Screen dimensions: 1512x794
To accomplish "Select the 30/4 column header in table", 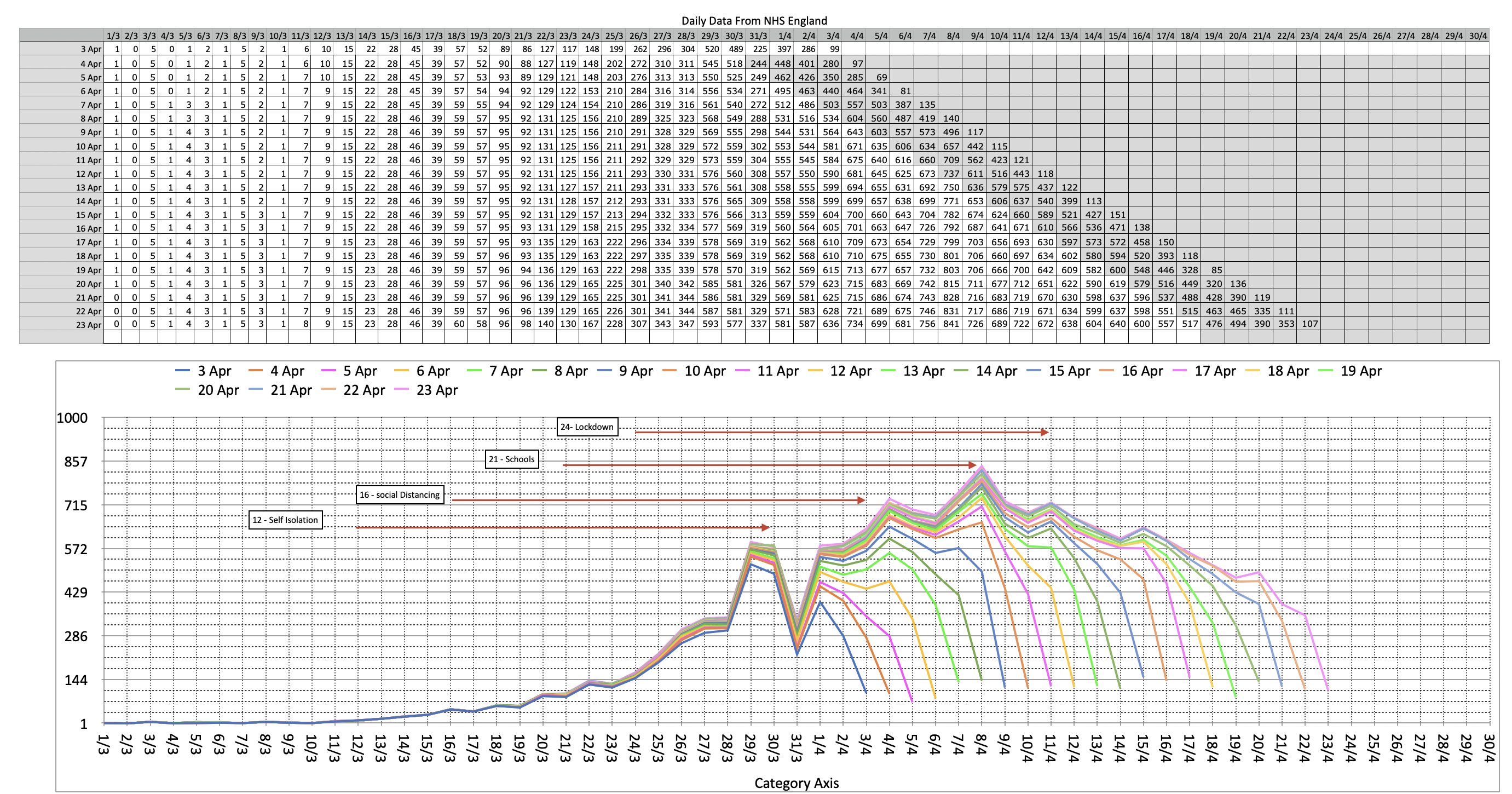I will [x=1478, y=36].
